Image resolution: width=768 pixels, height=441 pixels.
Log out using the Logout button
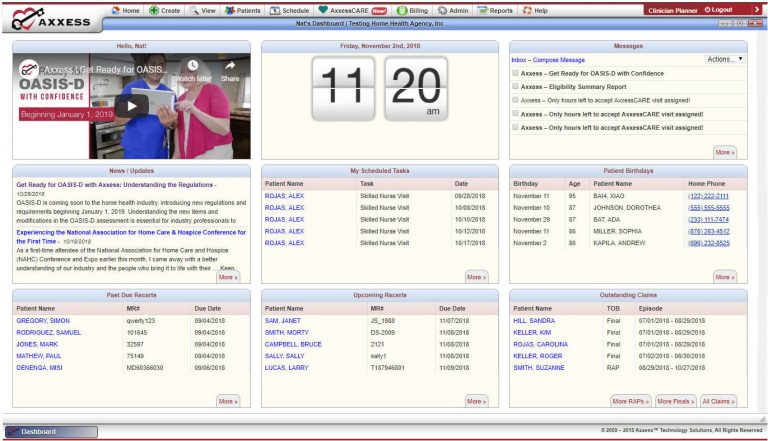point(718,9)
